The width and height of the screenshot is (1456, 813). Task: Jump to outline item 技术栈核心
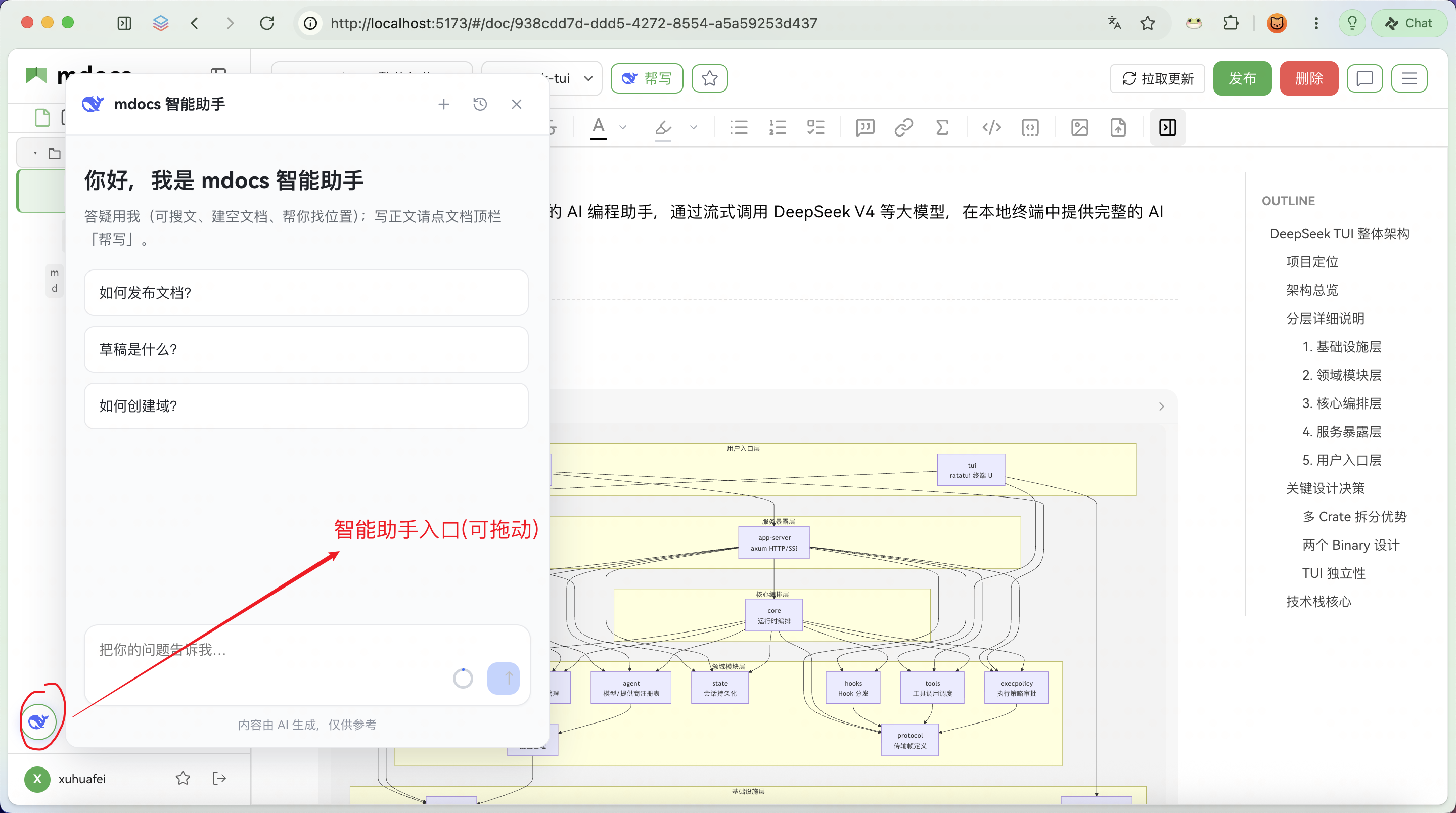click(1318, 601)
